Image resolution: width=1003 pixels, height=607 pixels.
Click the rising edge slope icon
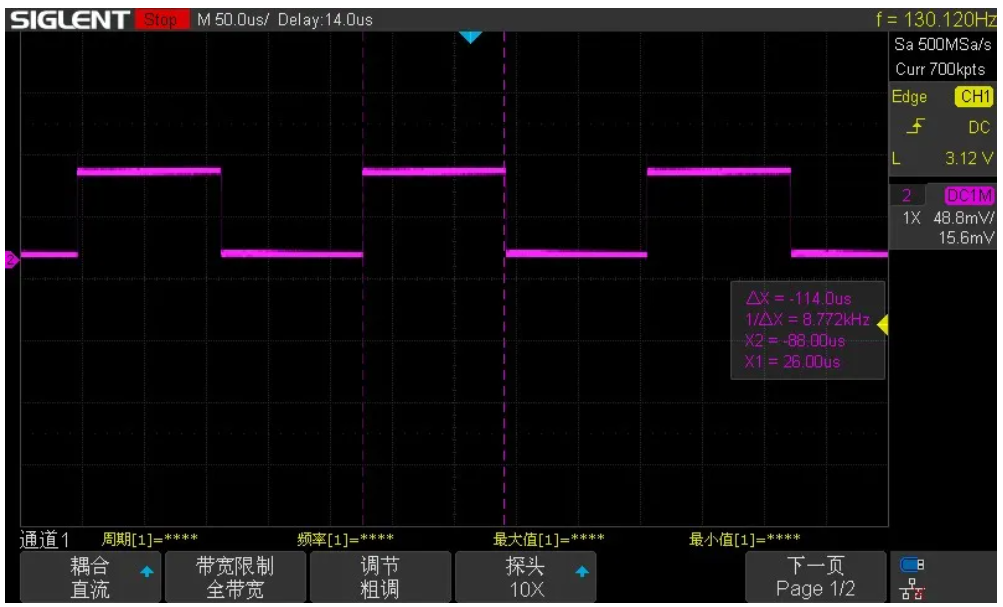click(x=915, y=127)
